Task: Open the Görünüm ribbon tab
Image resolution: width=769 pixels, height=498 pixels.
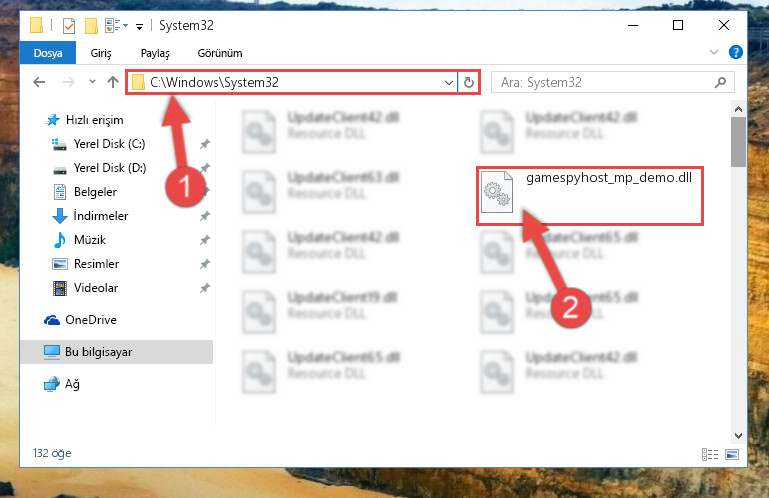Action: pyautogui.click(x=220, y=53)
